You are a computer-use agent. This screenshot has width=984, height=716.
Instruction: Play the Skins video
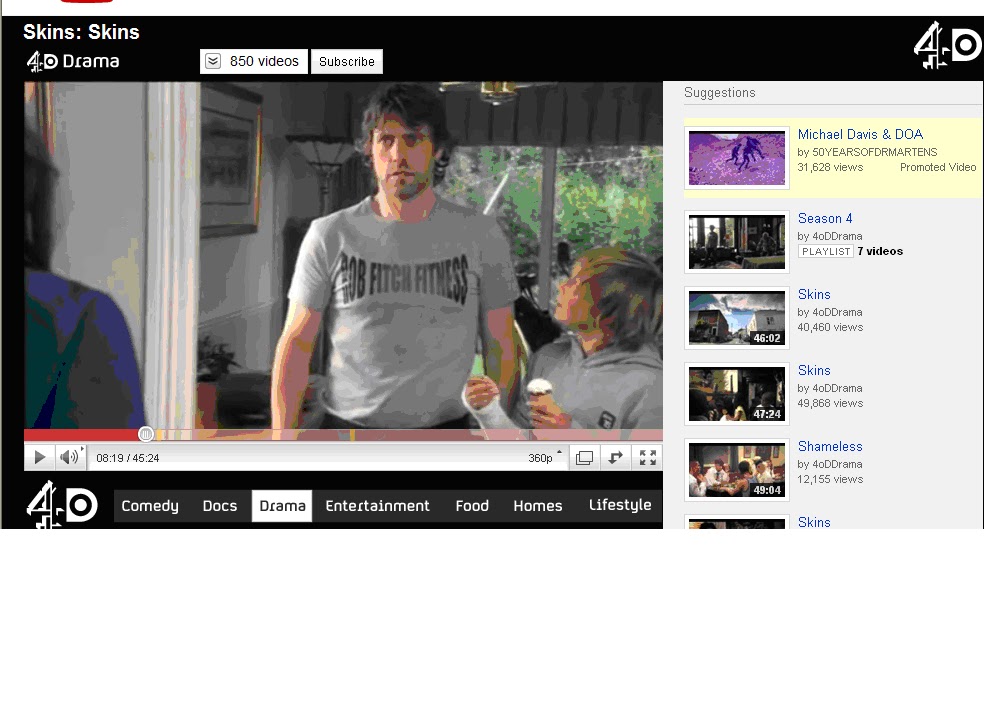point(40,457)
